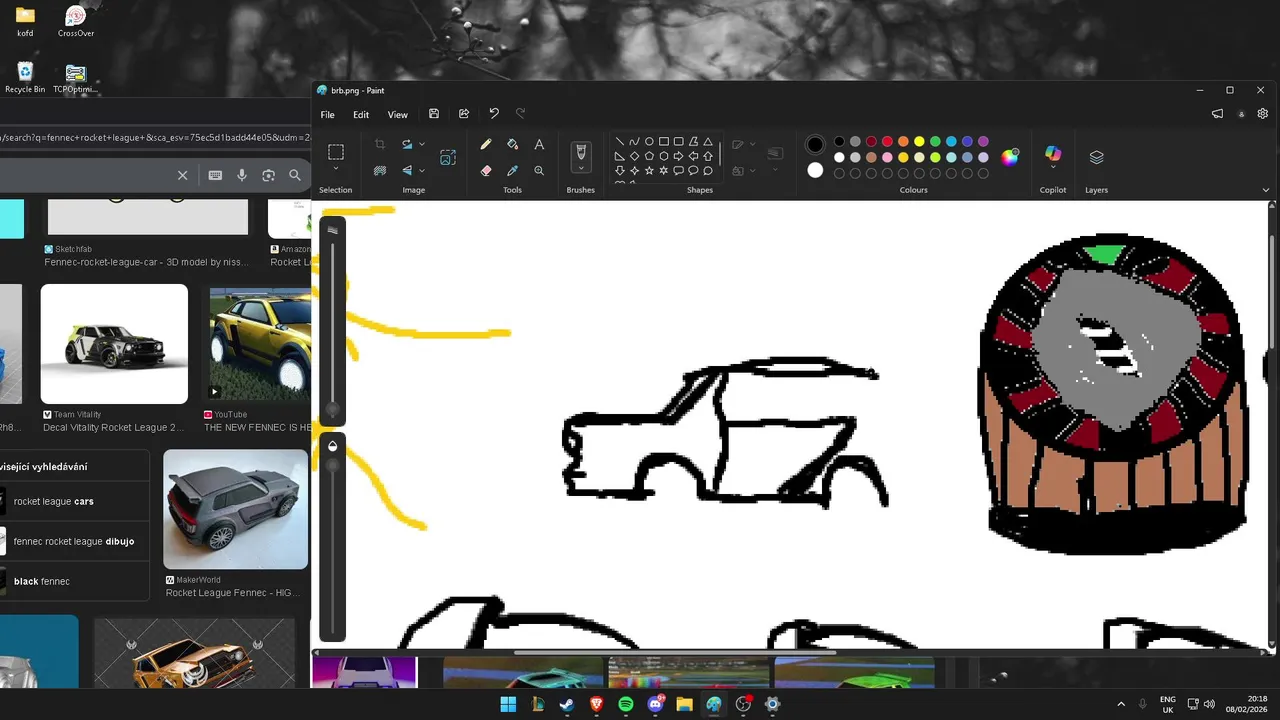Click the browser voice search microphone
This screenshot has height=720, width=1280.
[x=242, y=175]
